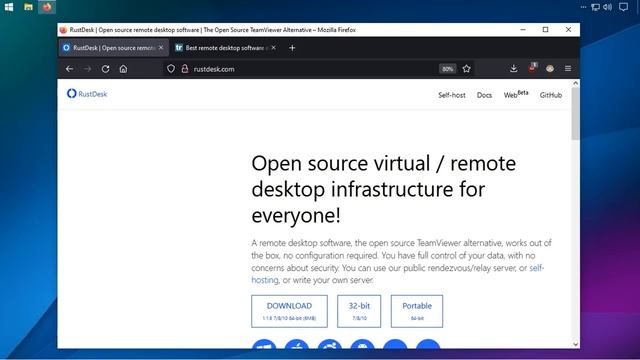Screen dimensions: 640x360
Task: Reset the 80% zoom level badge
Action: click(x=447, y=69)
